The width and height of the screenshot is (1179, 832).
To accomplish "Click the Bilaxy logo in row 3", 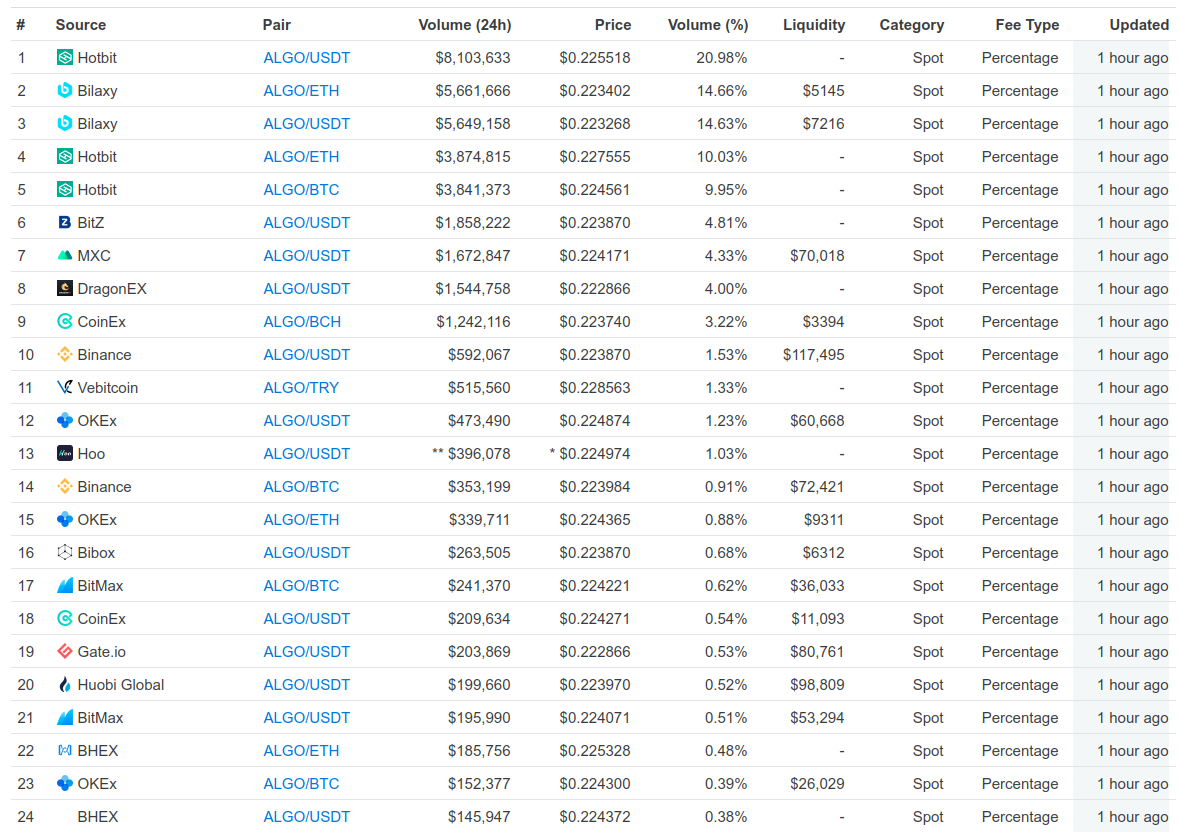I will (65, 124).
